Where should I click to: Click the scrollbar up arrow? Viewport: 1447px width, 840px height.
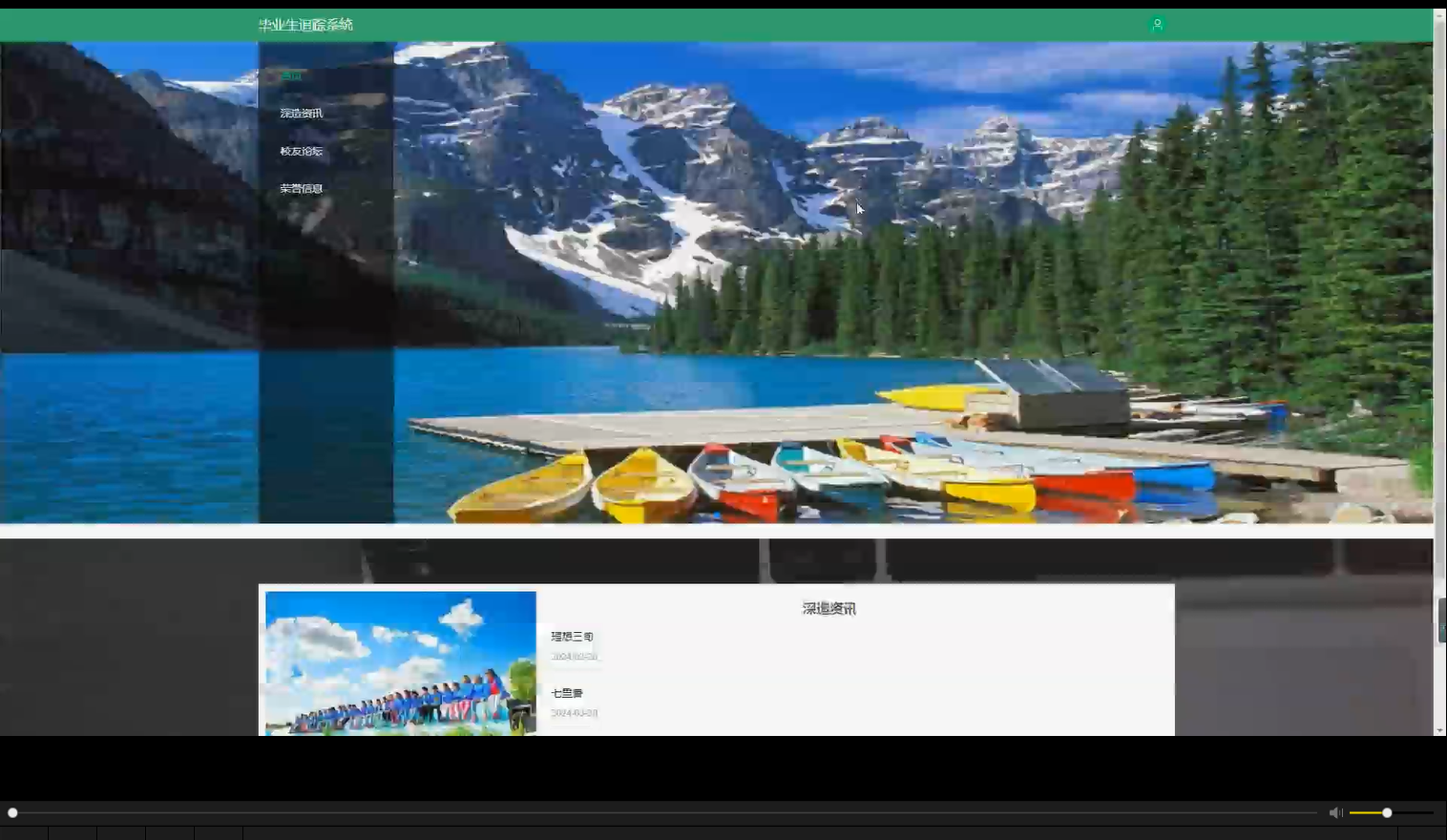tap(1439, 15)
